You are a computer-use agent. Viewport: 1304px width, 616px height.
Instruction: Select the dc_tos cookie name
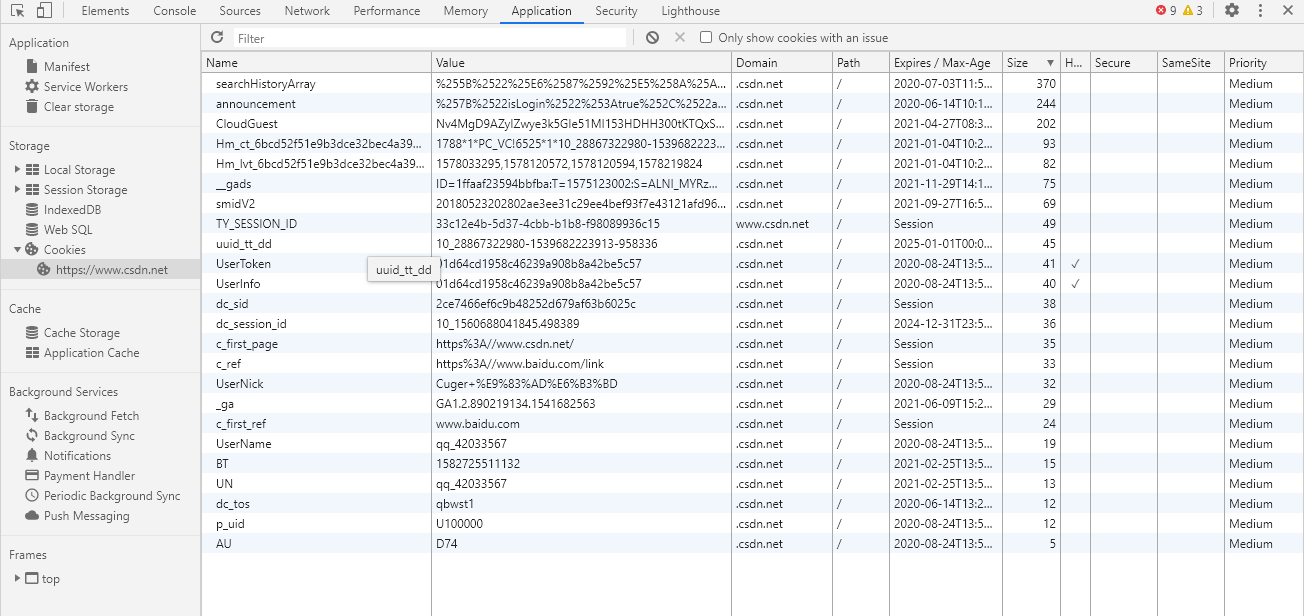coord(233,504)
